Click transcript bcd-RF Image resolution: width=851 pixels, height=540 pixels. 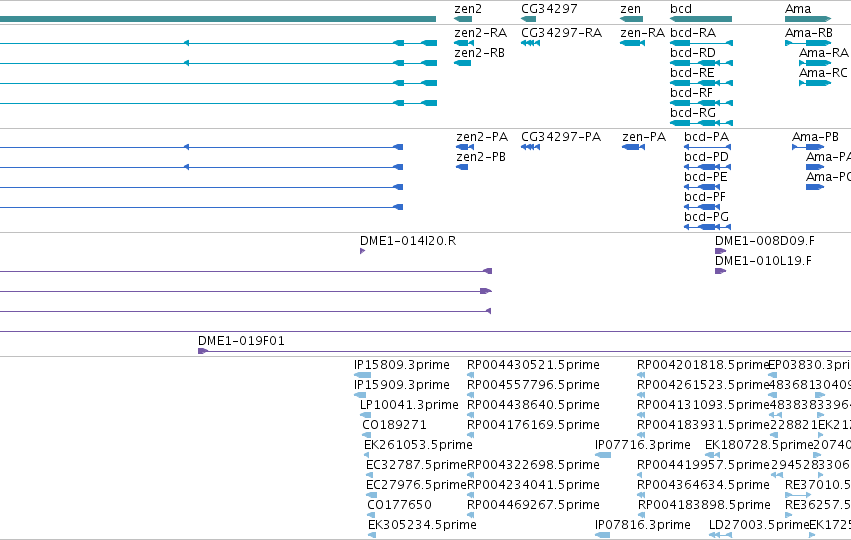(702, 103)
